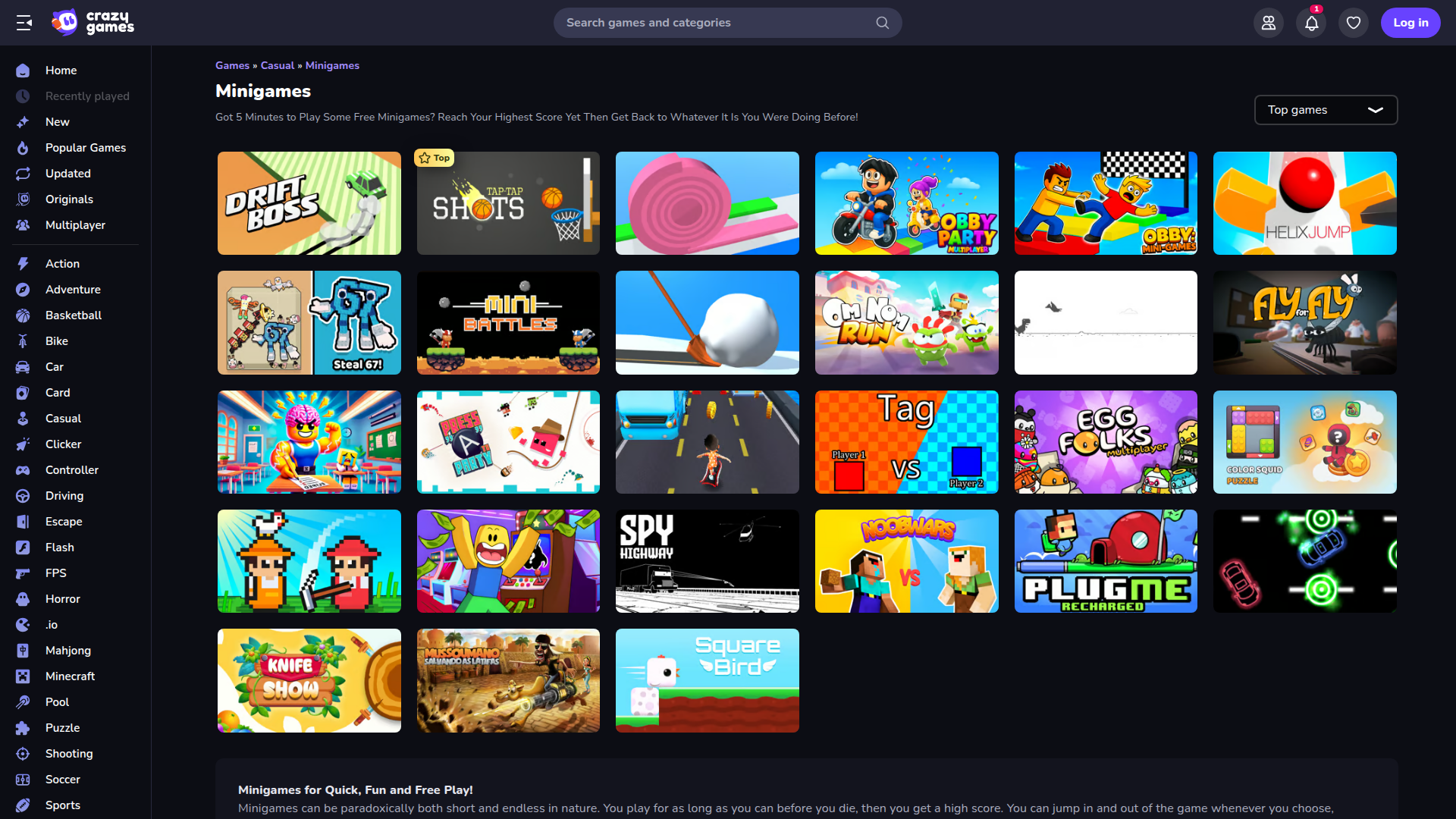Open the Helix Jump game thumbnail
Viewport: 1456px width, 819px height.
[x=1304, y=203]
